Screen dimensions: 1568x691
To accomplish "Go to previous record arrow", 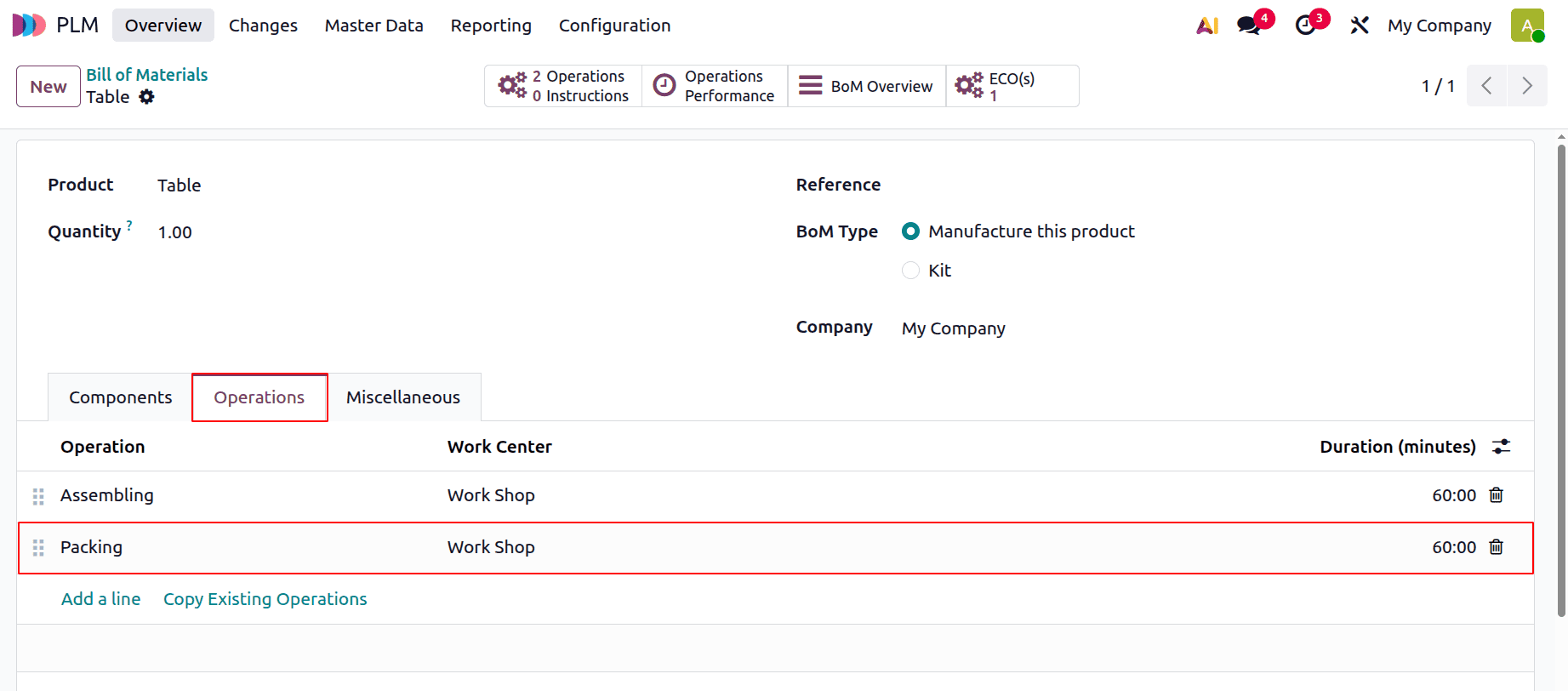I will tap(1487, 86).
